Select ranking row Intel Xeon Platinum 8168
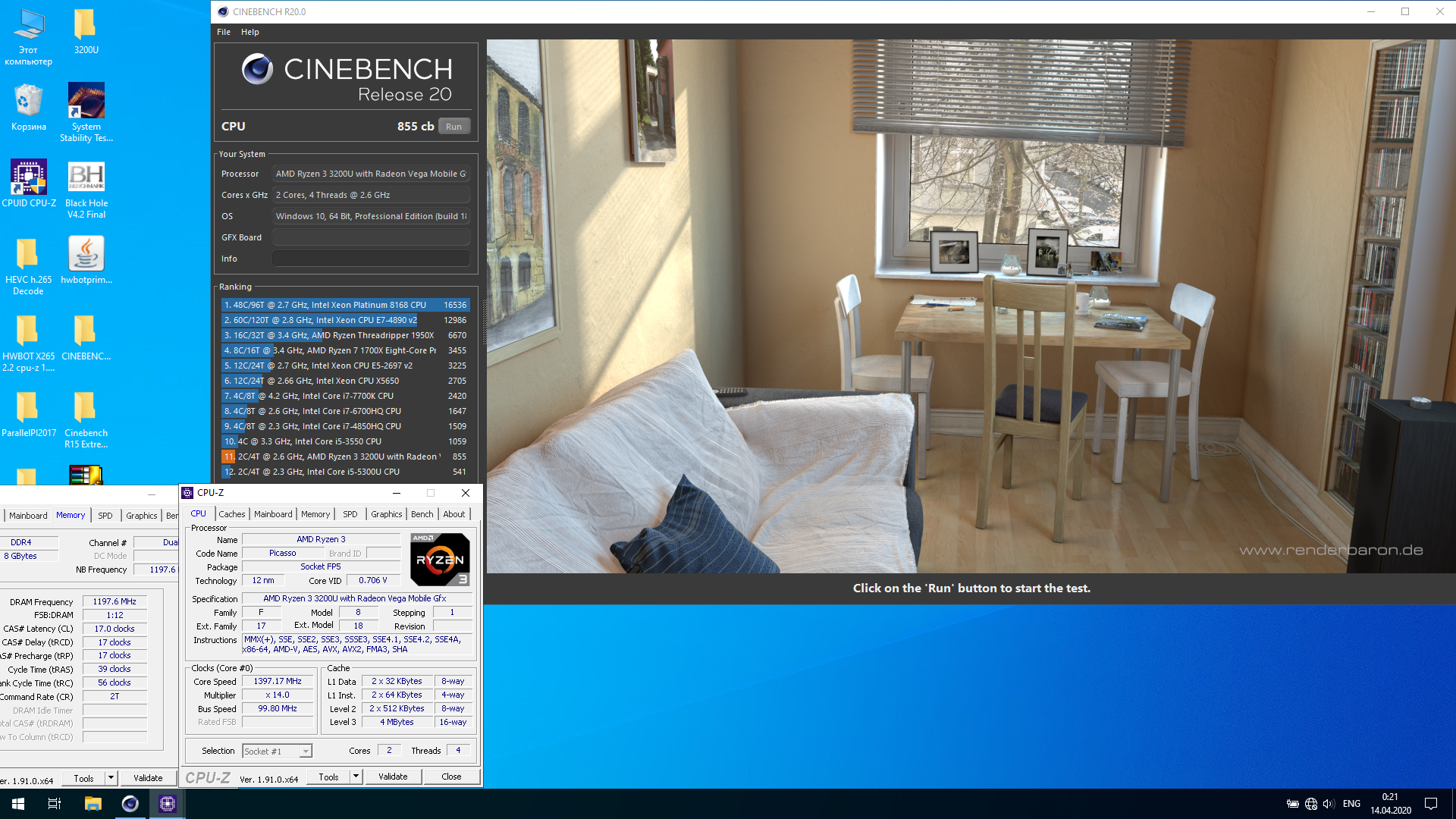 pos(345,305)
